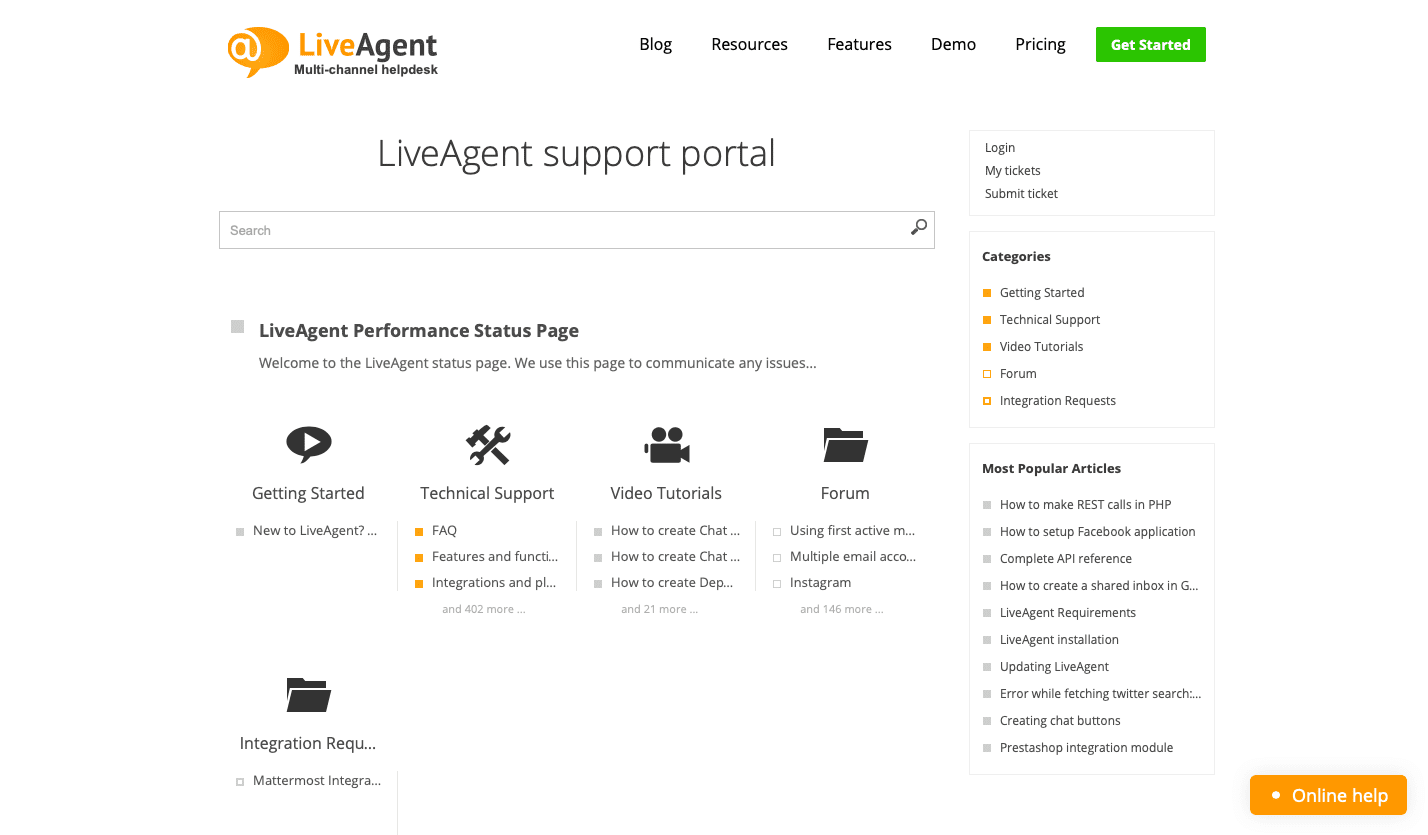Click the search magnifier icon

click(x=918, y=228)
